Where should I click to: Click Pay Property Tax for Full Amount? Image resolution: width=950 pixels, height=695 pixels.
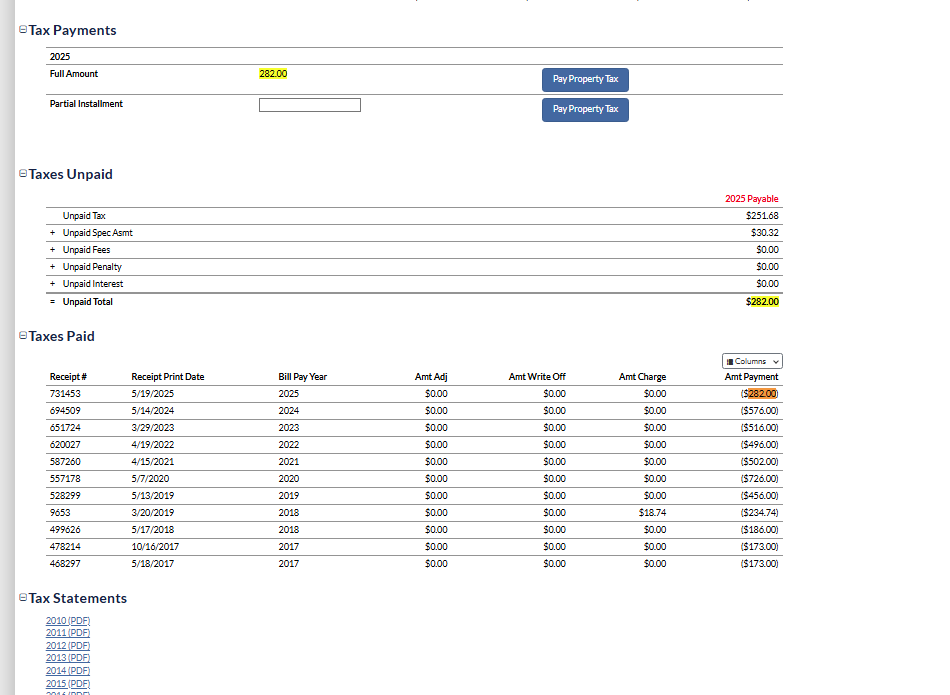pyautogui.click(x=585, y=79)
